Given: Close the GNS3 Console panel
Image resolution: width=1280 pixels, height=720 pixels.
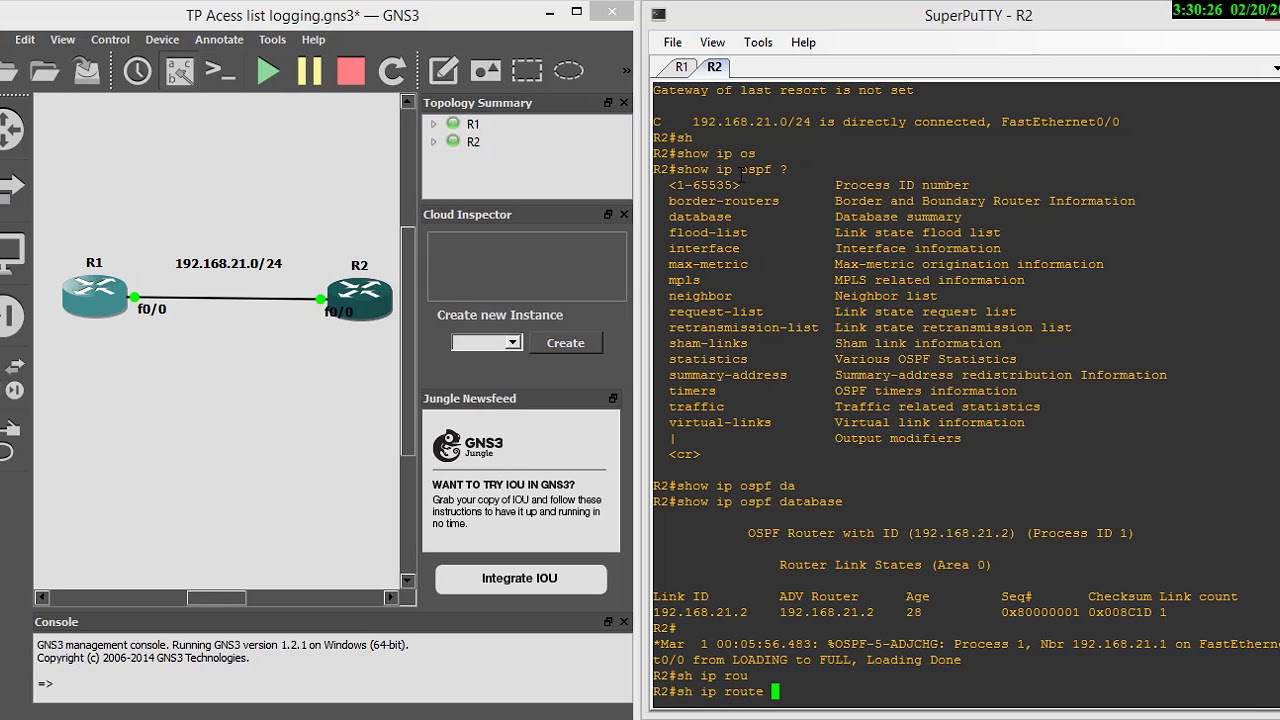Looking at the screenshot, I should [624, 622].
